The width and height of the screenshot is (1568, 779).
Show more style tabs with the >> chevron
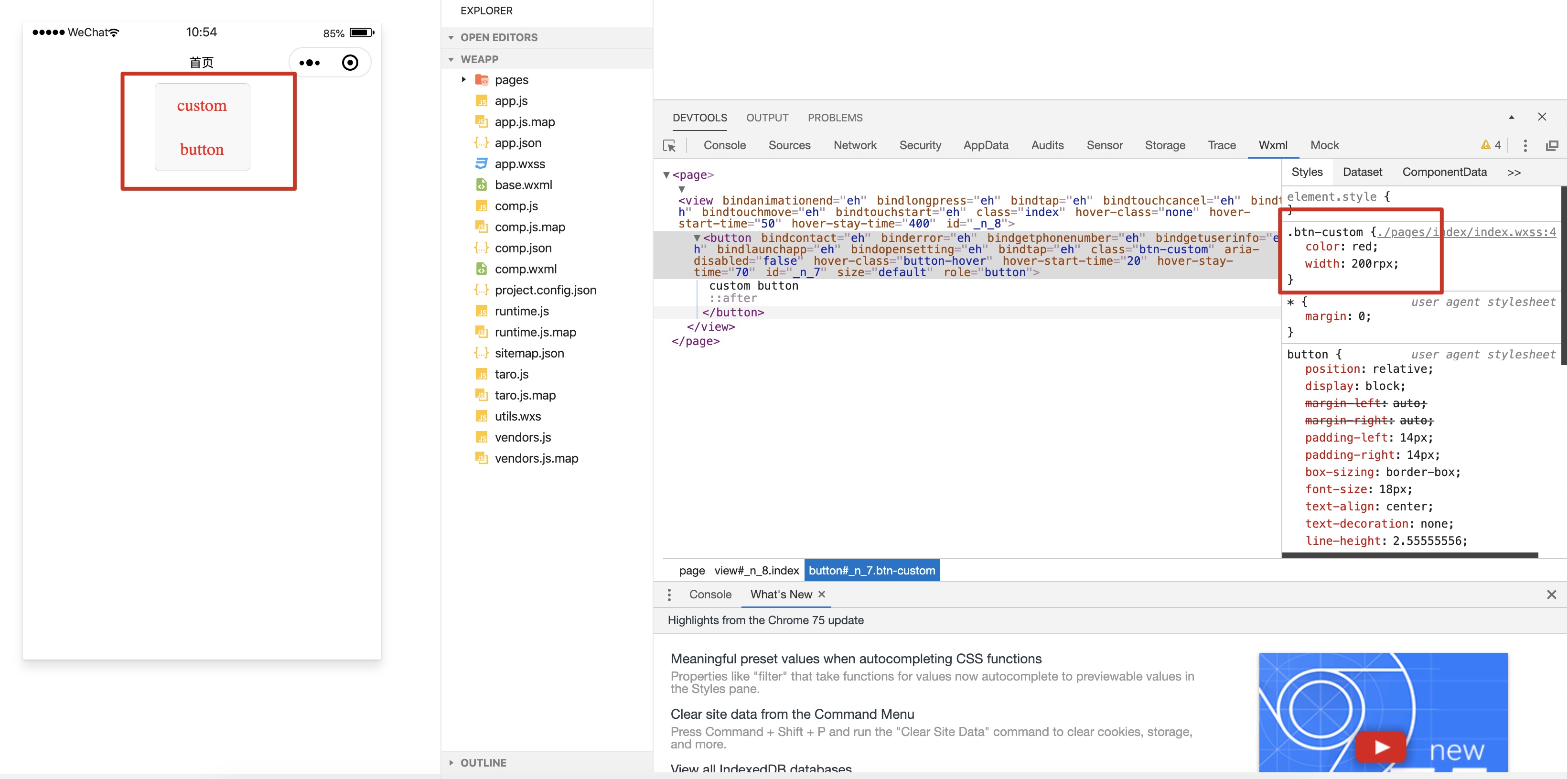pos(1514,173)
